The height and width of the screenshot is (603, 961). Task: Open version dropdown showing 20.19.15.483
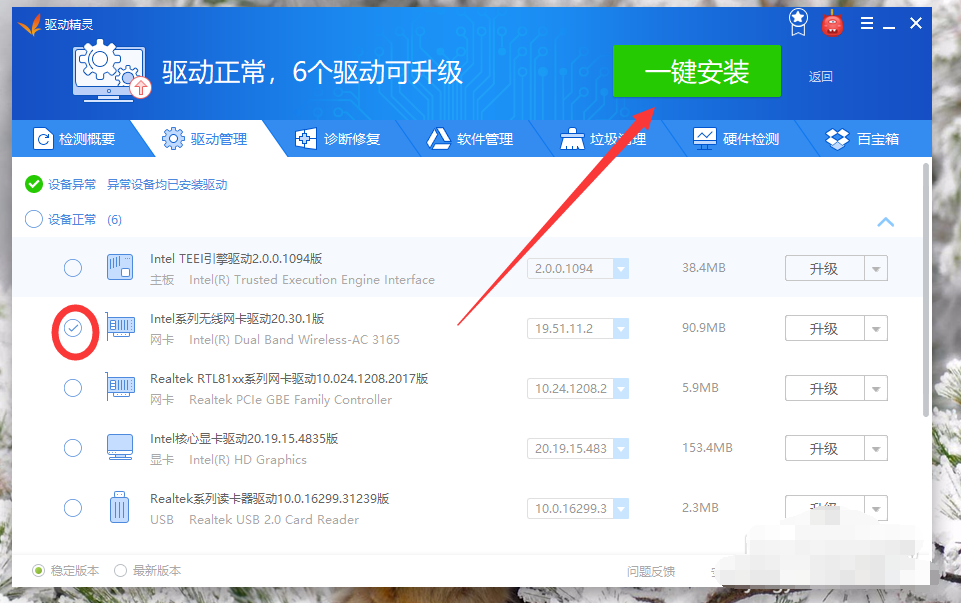621,449
